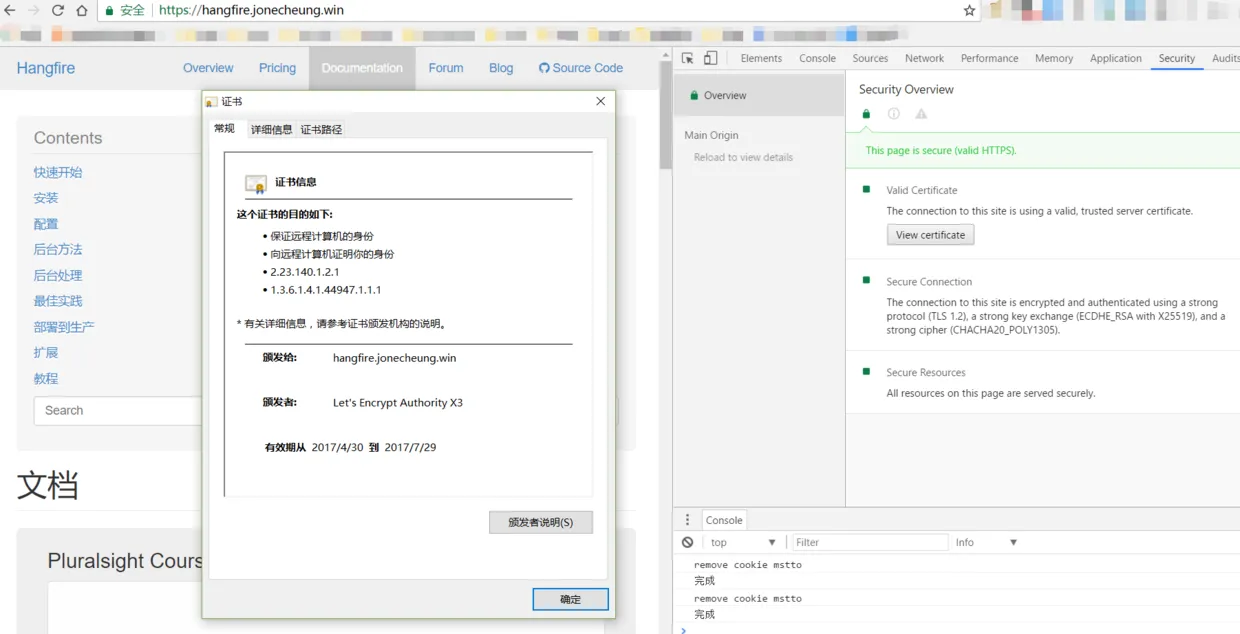The height and width of the screenshot is (634, 1240).
Task: Open the Audits tab
Action: (x=1225, y=58)
